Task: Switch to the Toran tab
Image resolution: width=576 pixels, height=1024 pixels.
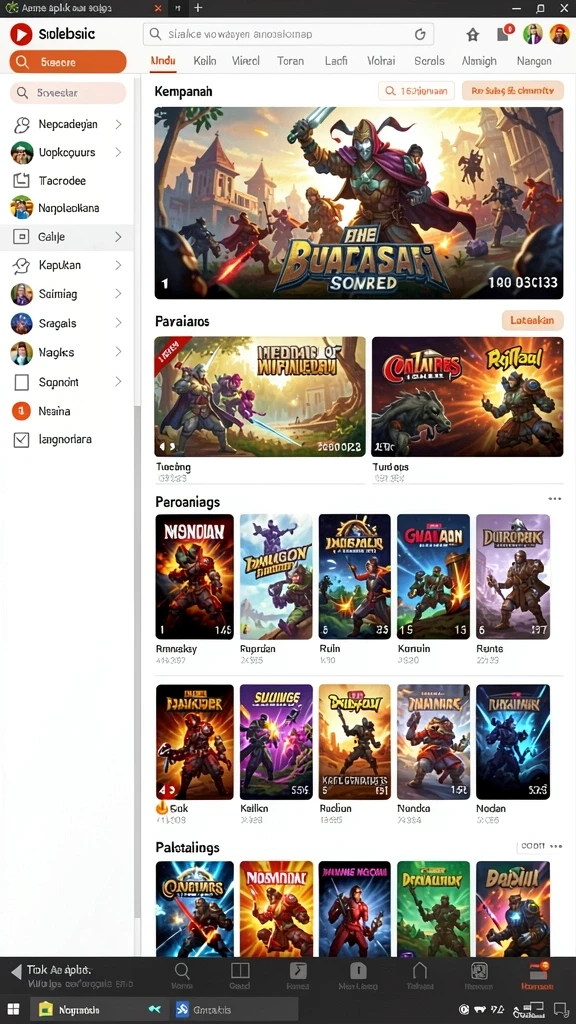Action: point(290,61)
